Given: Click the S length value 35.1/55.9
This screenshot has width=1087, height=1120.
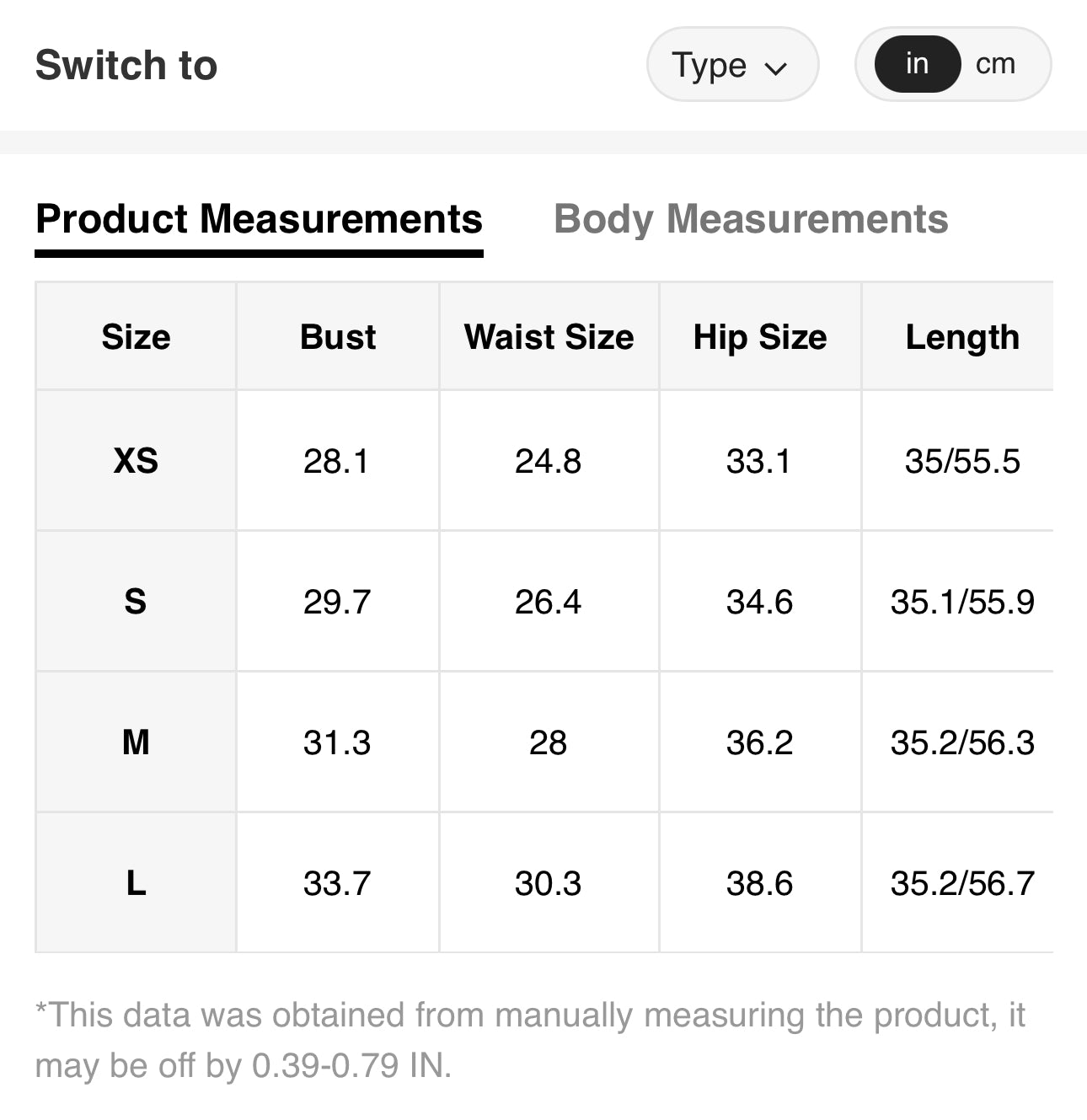Looking at the screenshot, I should [962, 602].
